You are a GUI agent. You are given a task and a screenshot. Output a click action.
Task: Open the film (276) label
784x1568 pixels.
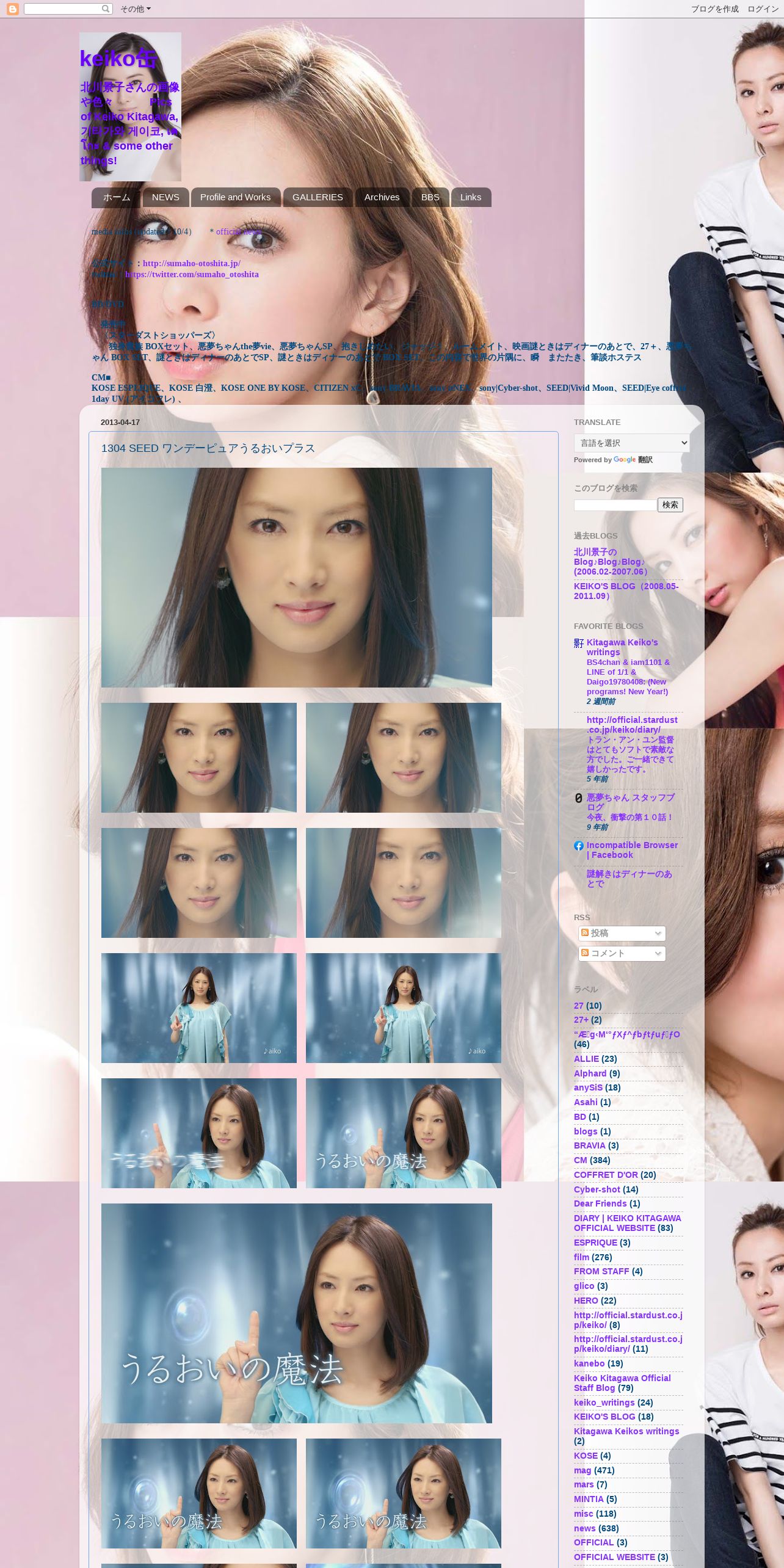point(581,1257)
